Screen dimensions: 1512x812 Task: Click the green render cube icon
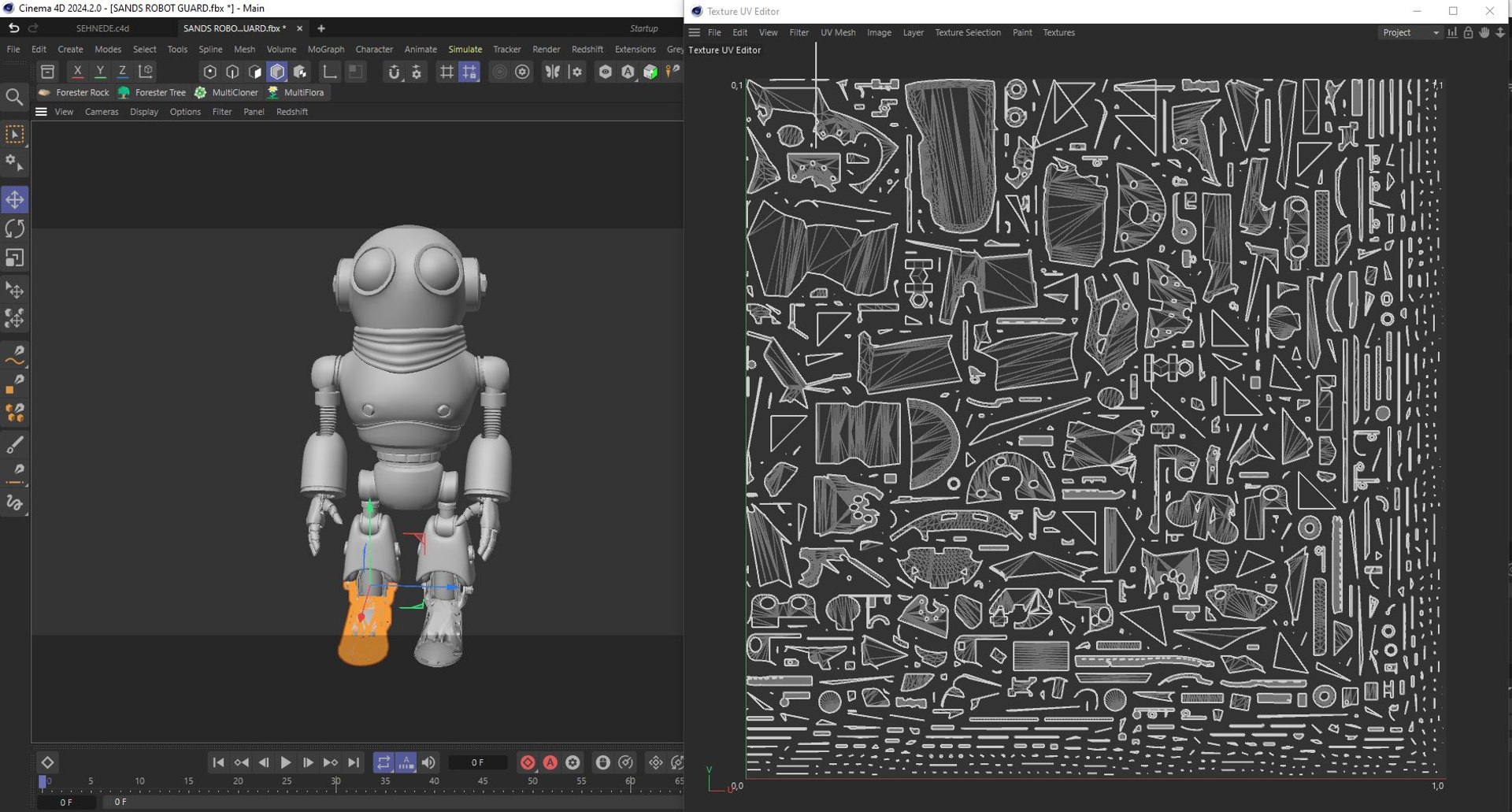(x=650, y=72)
